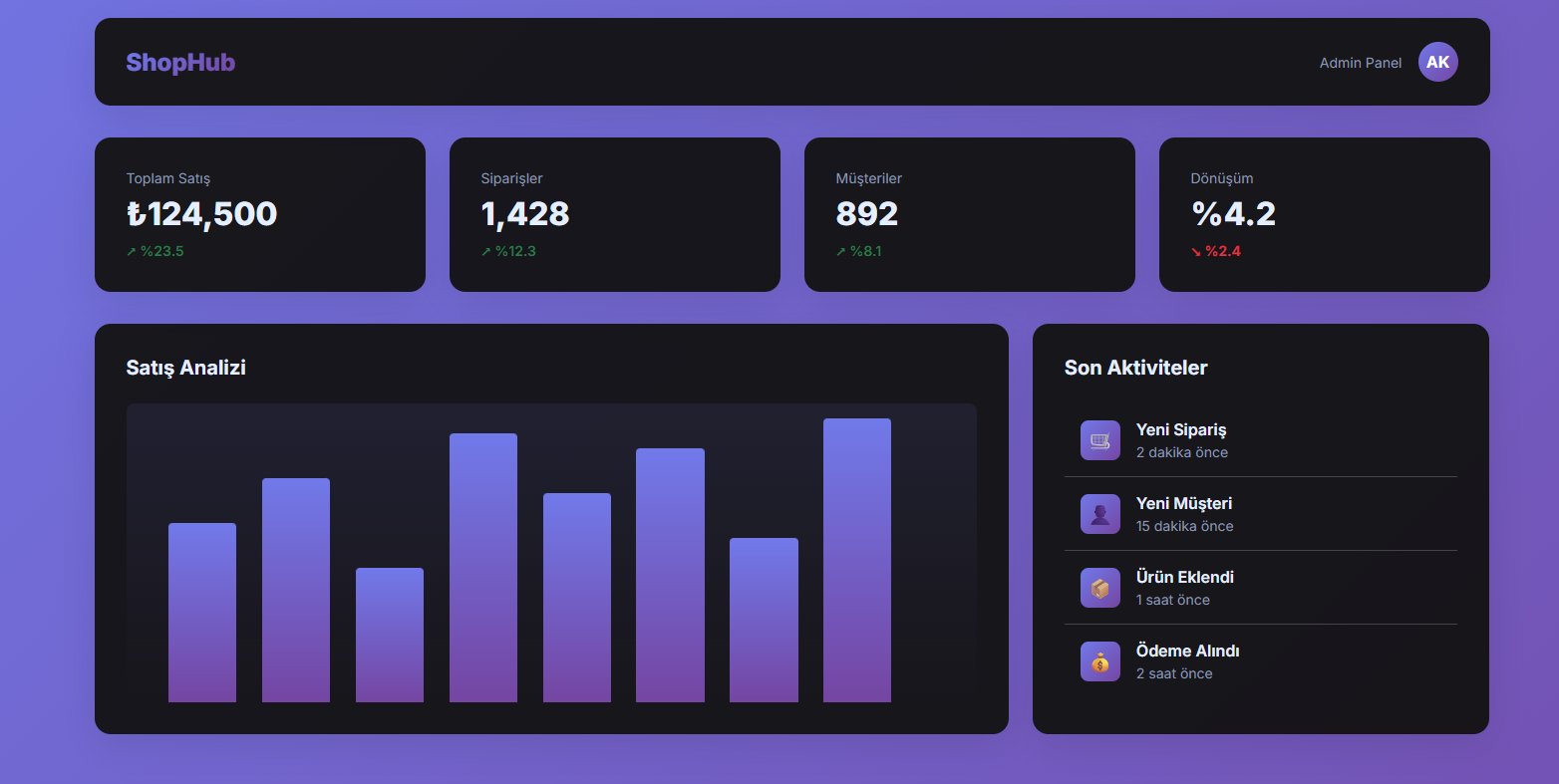Click the Siparişler card showing 1,428

[x=614, y=213]
